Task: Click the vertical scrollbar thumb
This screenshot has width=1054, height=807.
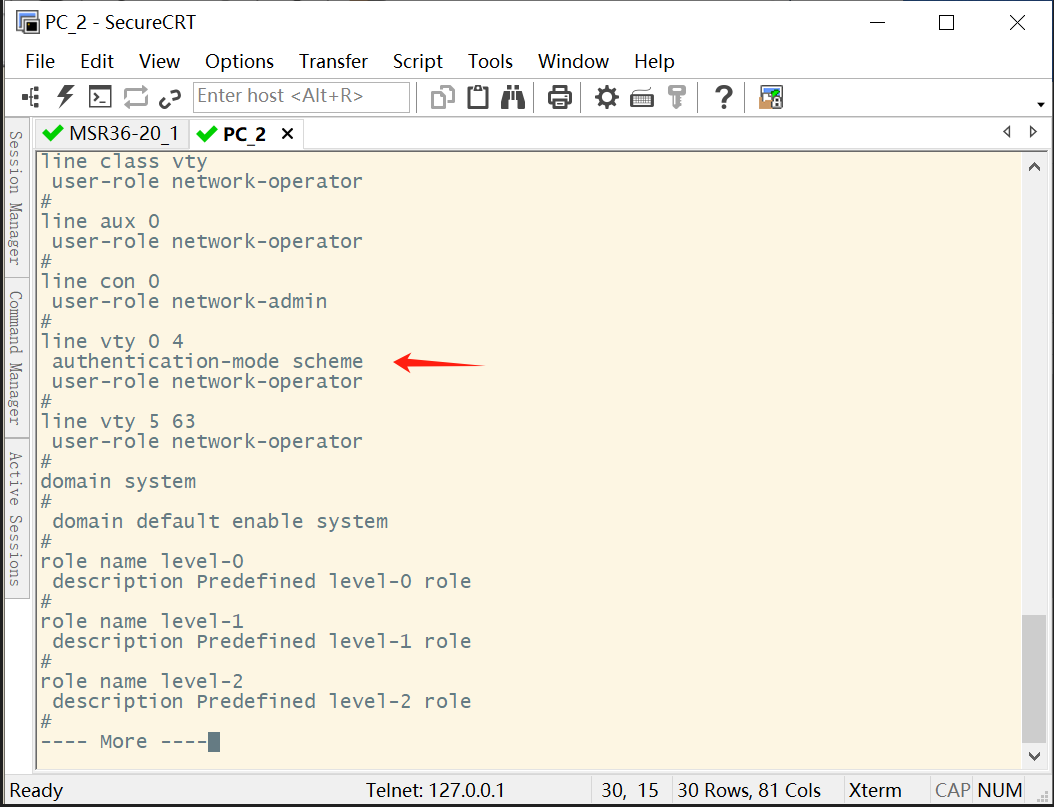Action: pos(1034,679)
